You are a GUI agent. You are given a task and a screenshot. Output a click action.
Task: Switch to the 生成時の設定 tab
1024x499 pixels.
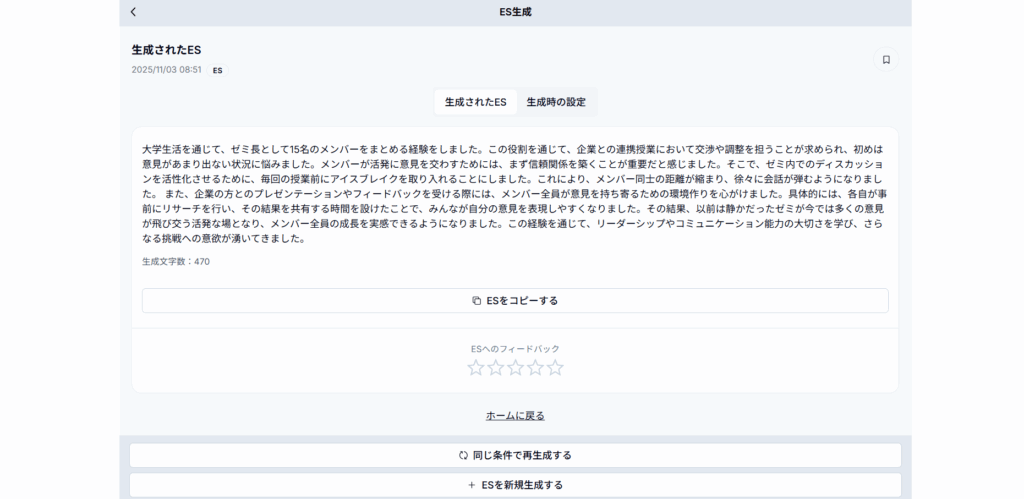tap(556, 102)
